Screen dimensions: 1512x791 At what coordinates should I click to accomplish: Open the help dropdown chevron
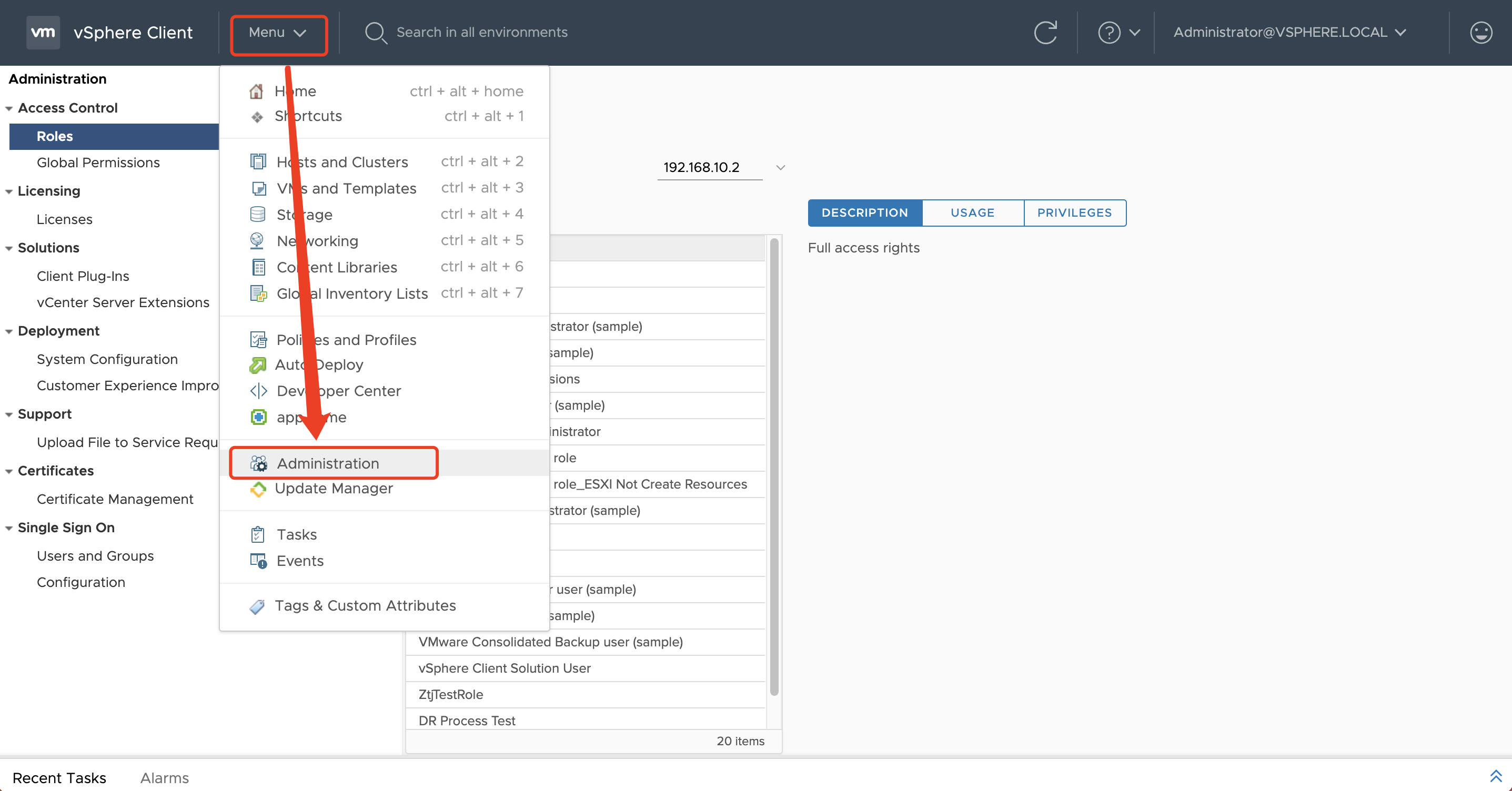click(x=1135, y=32)
